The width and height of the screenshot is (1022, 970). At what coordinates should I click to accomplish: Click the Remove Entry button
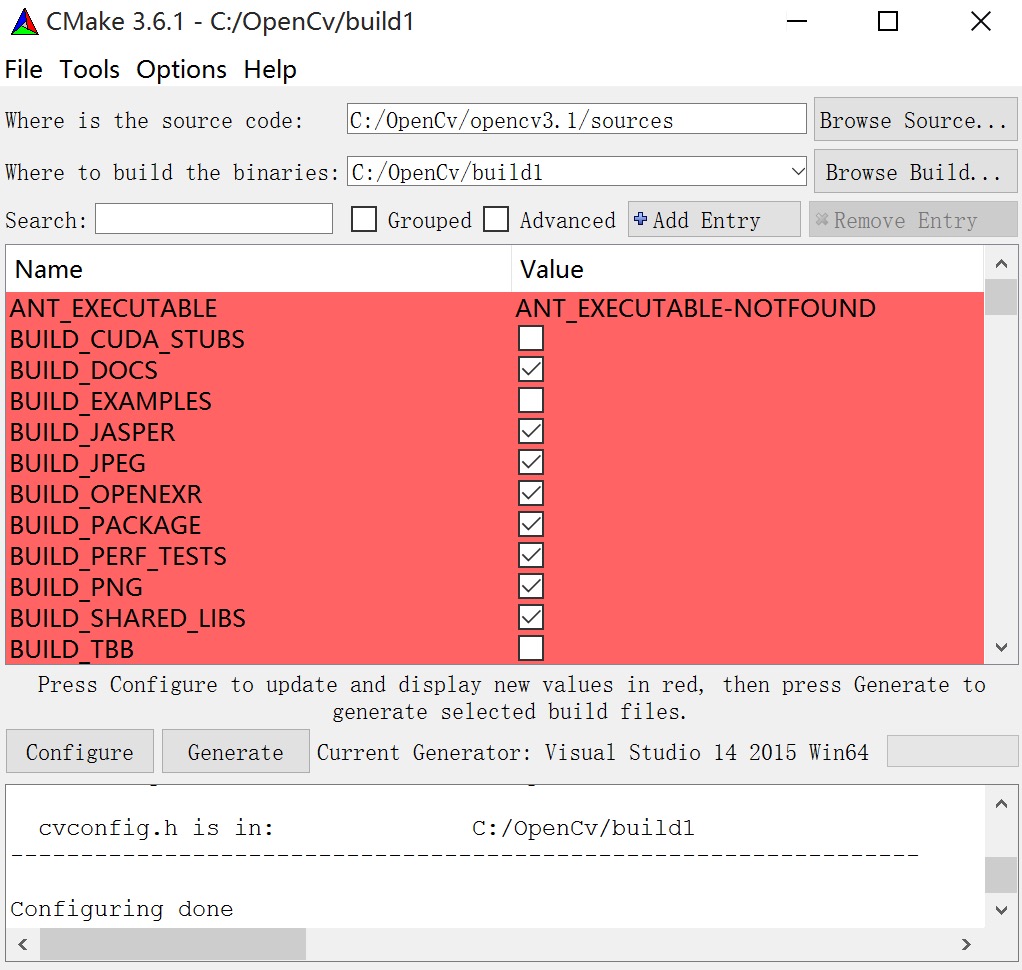(912, 219)
